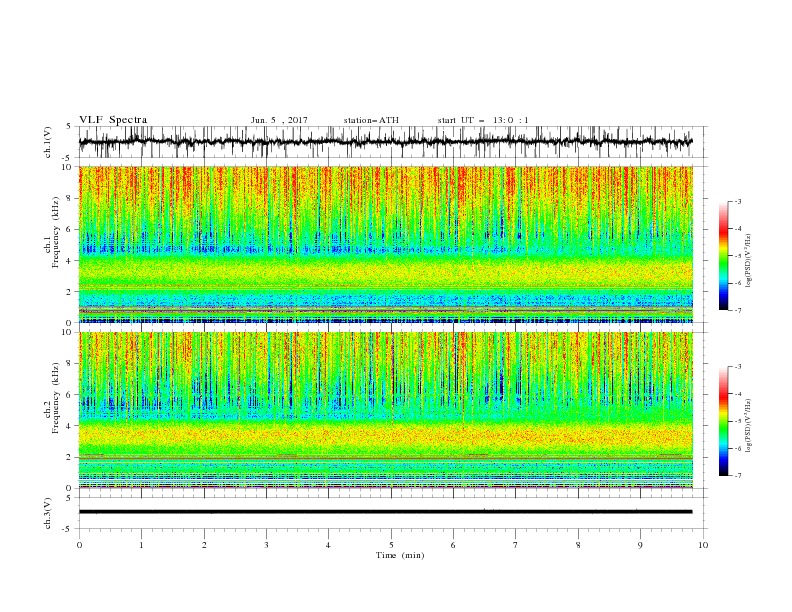Click the ch.2 spectrogram color scale bar

[x=723, y=421]
